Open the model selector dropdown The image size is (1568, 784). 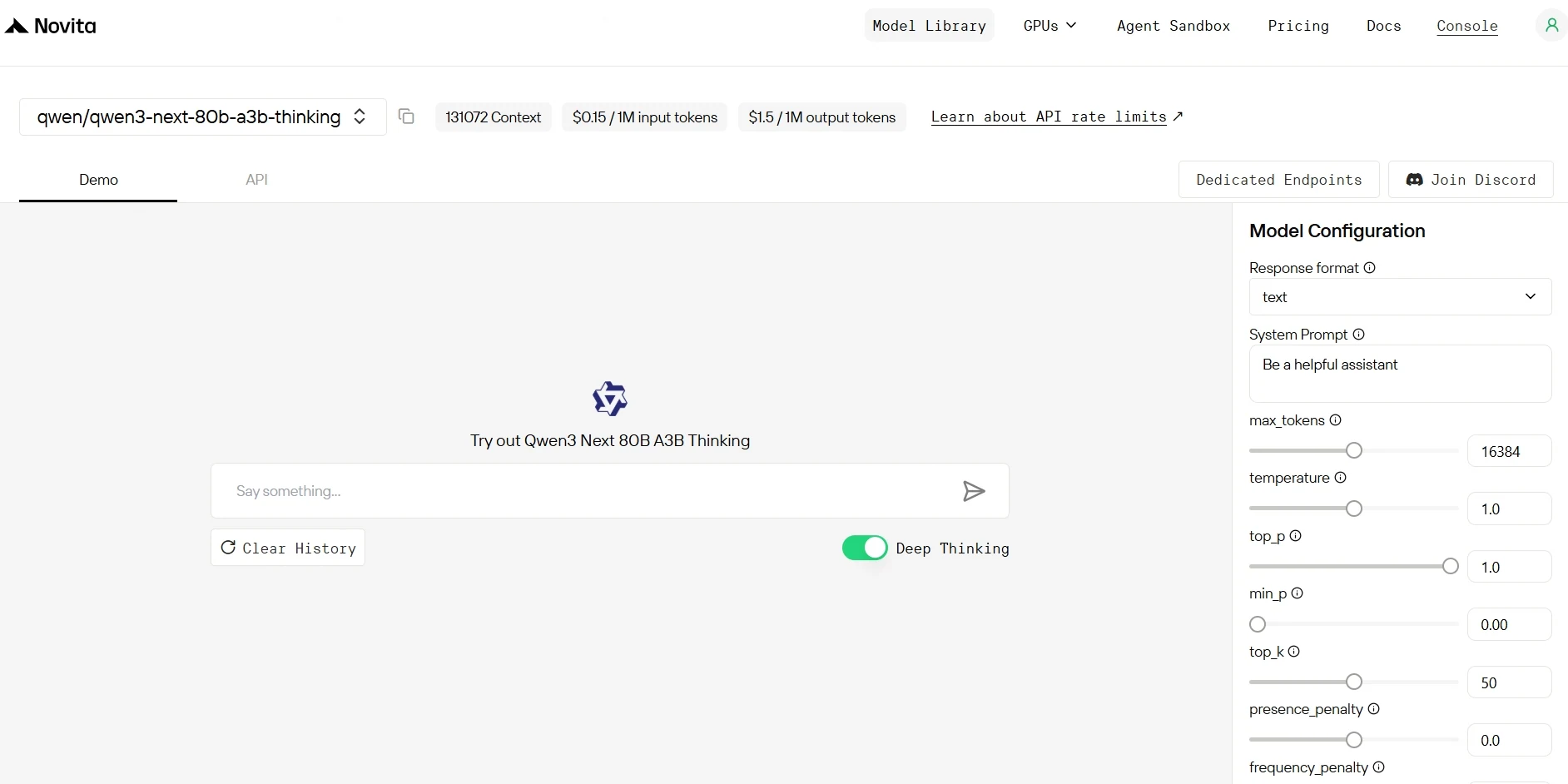202,117
